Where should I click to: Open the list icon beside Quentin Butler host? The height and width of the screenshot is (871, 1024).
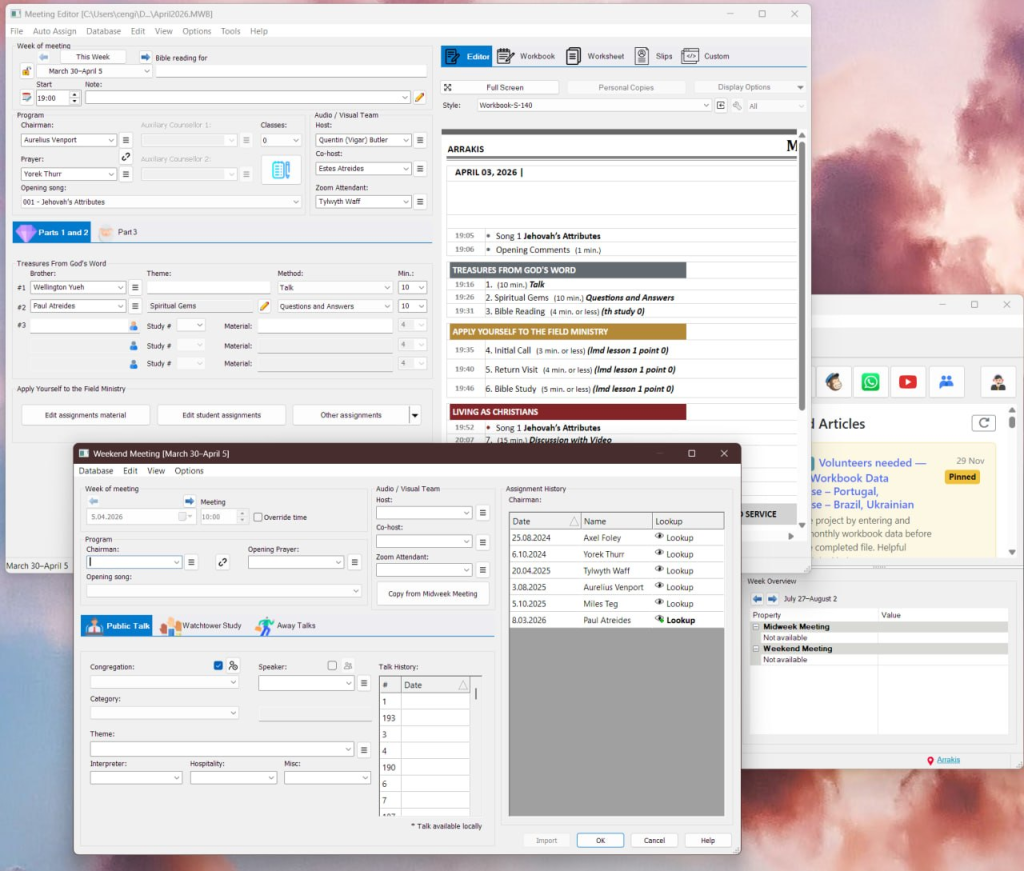pos(420,140)
